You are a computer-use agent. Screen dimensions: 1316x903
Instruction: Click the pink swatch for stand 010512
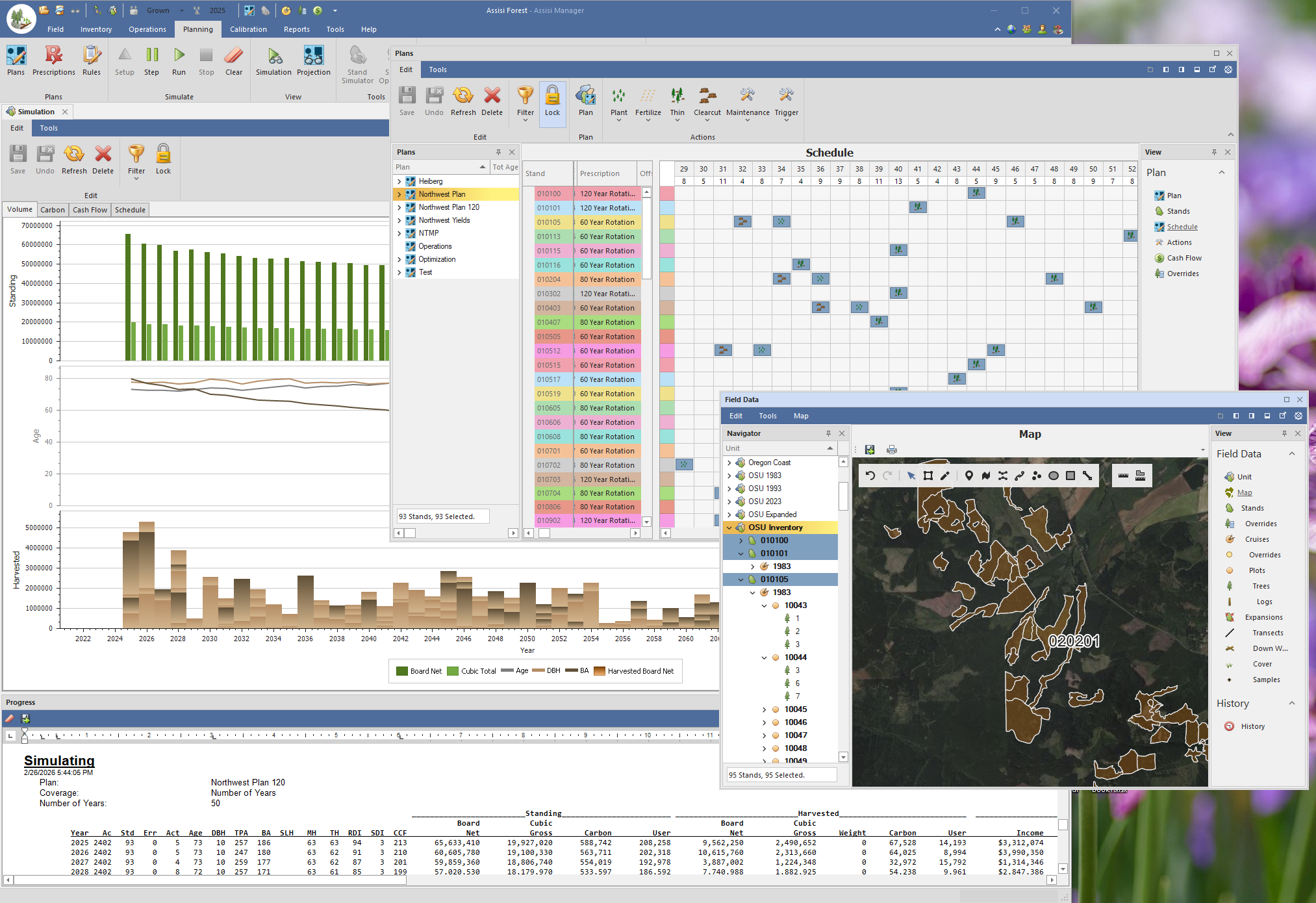pos(666,351)
